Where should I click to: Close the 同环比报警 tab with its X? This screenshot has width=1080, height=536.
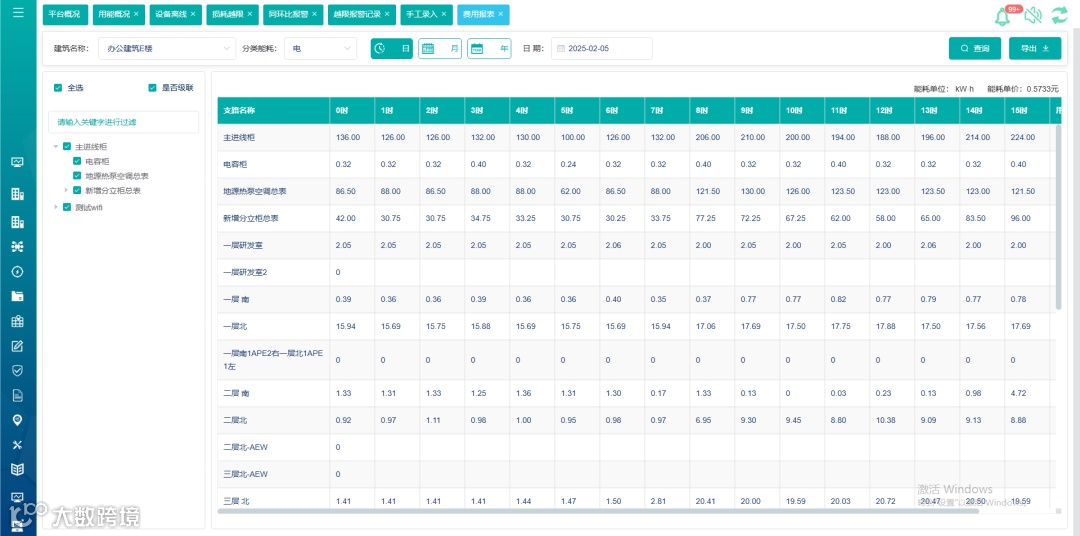[x=314, y=14]
